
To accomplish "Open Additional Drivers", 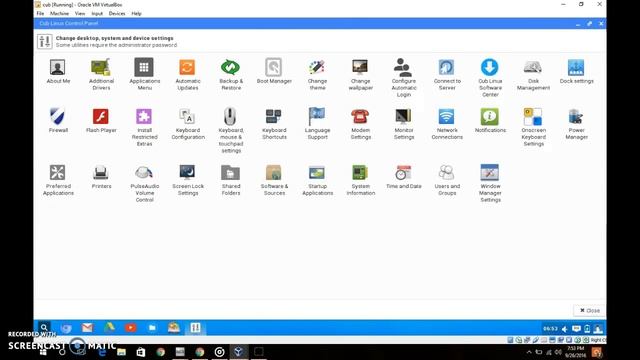I will [x=101, y=74].
